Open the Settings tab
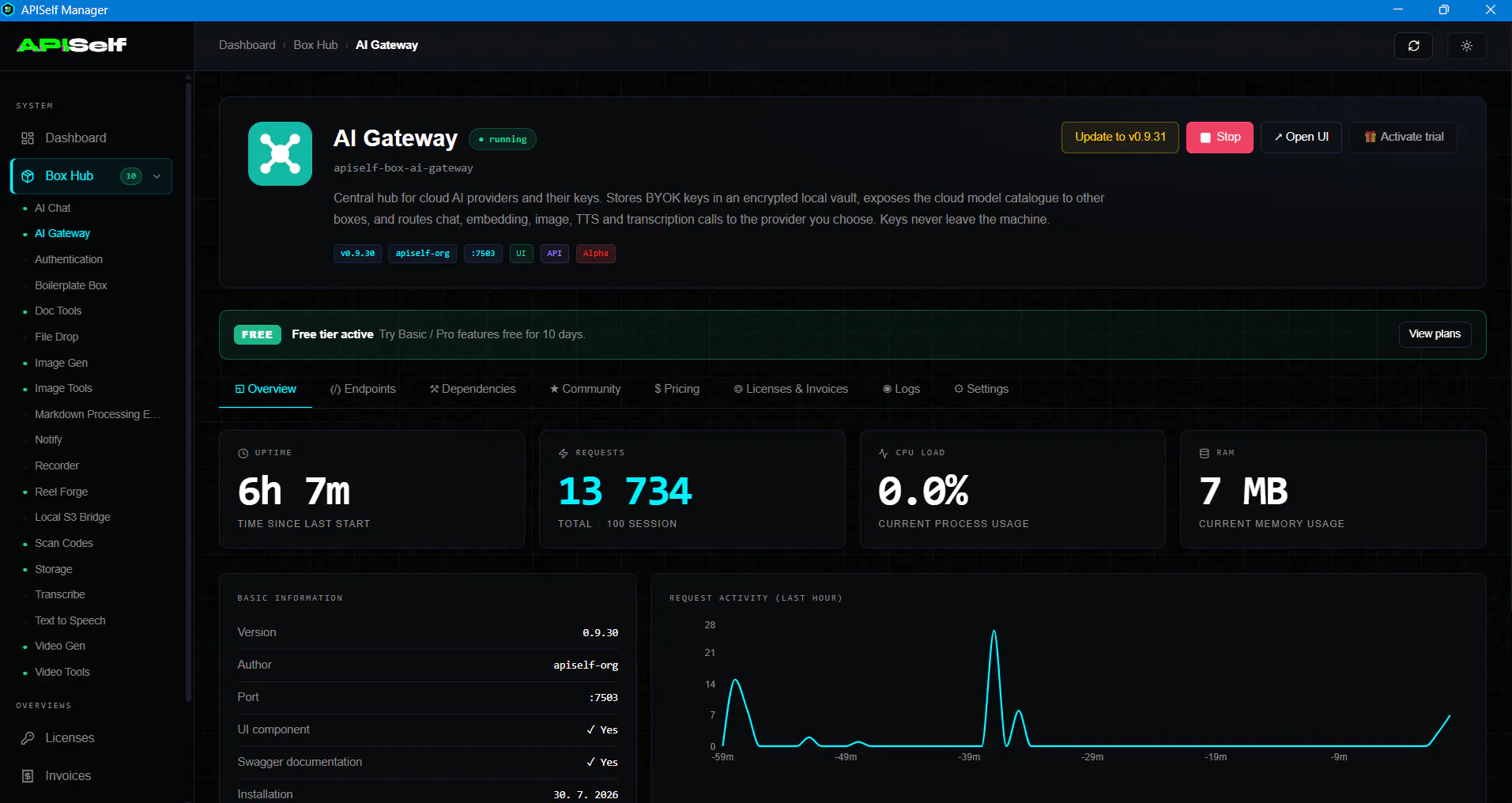 point(981,389)
